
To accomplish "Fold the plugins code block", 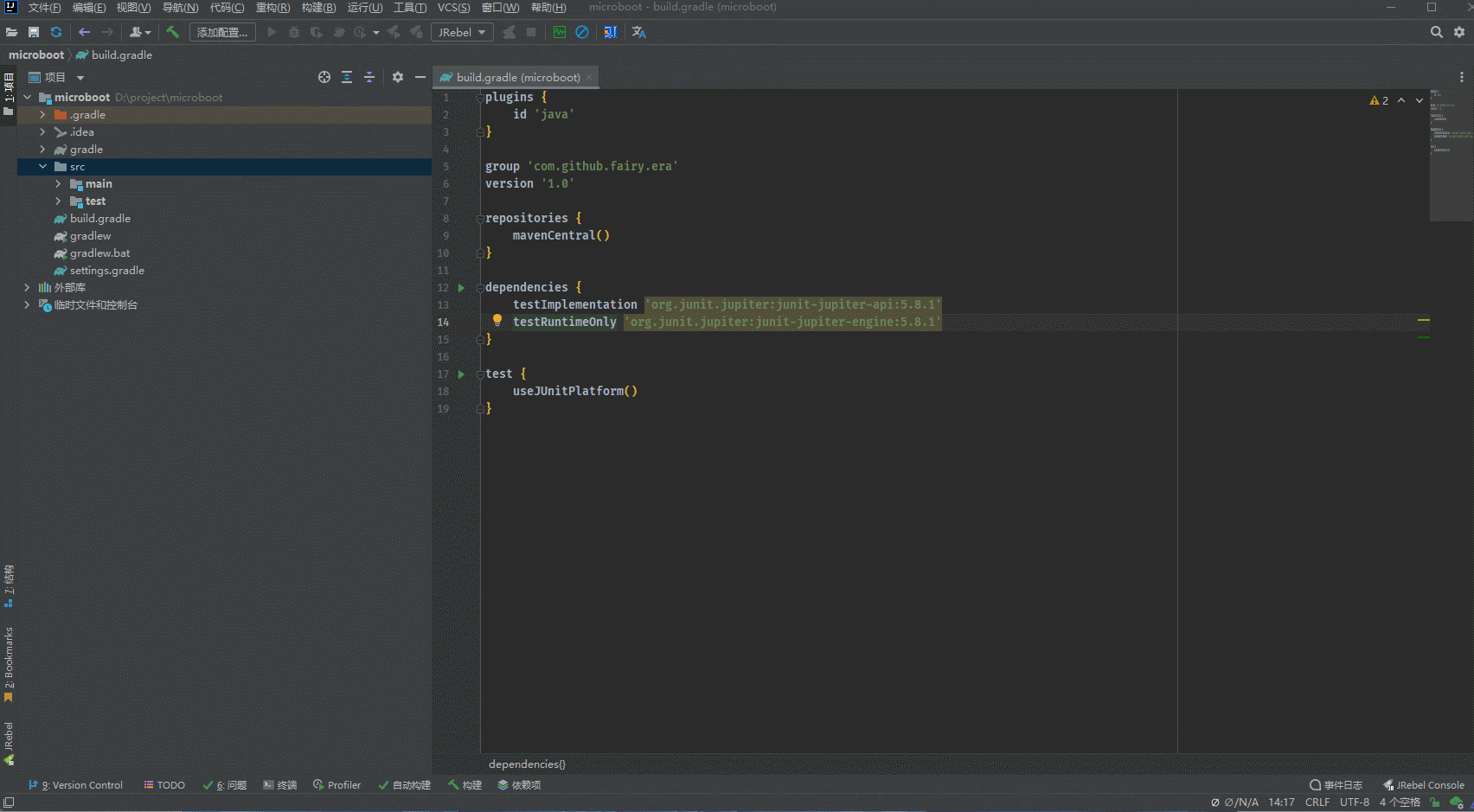I will tap(480, 97).
